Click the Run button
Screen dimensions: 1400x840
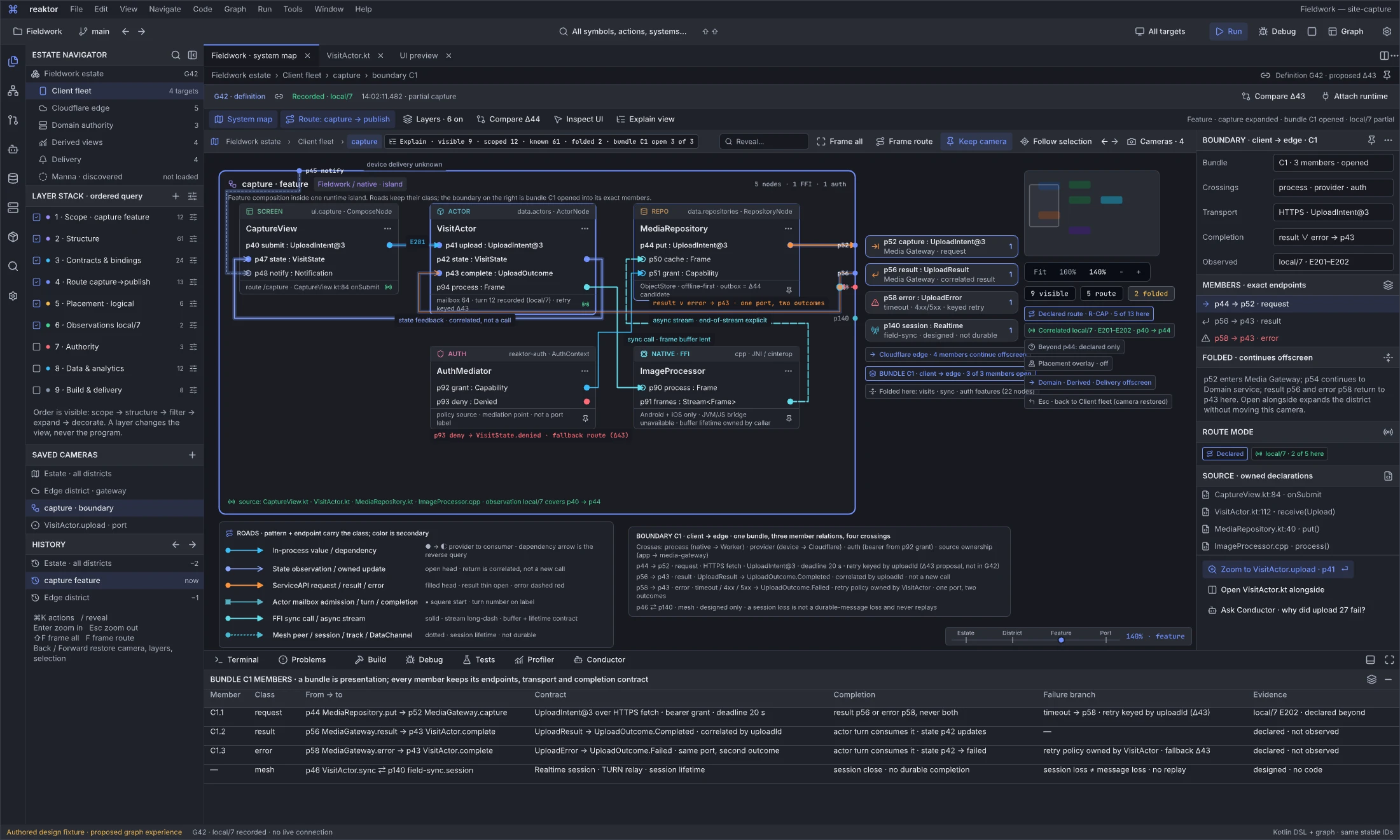point(1228,31)
